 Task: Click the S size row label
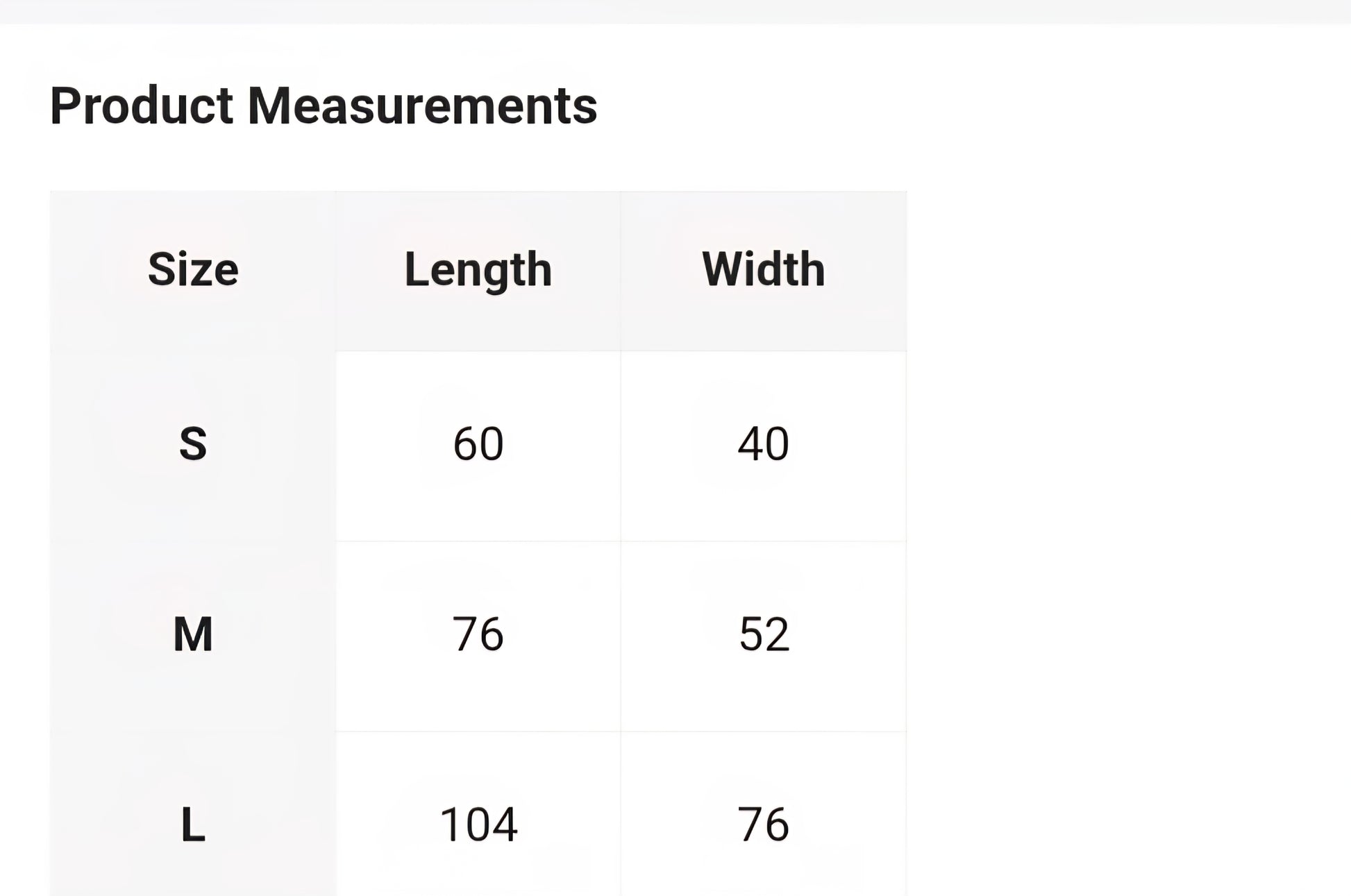(193, 444)
